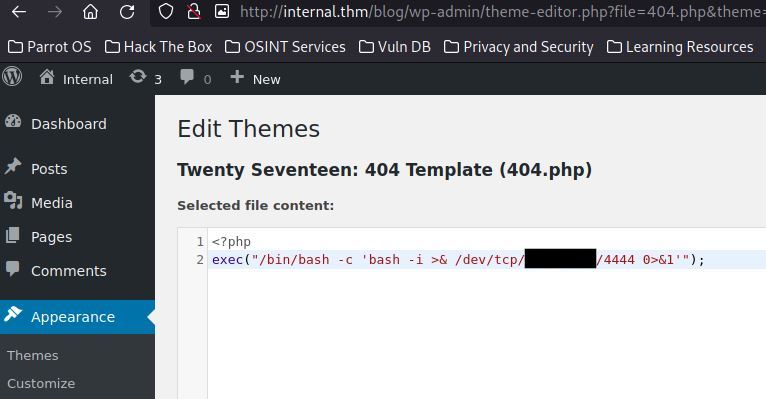Click Twenty Seventeen 404 Template heading
The height and width of the screenshot is (399, 766).
point(384,170)
